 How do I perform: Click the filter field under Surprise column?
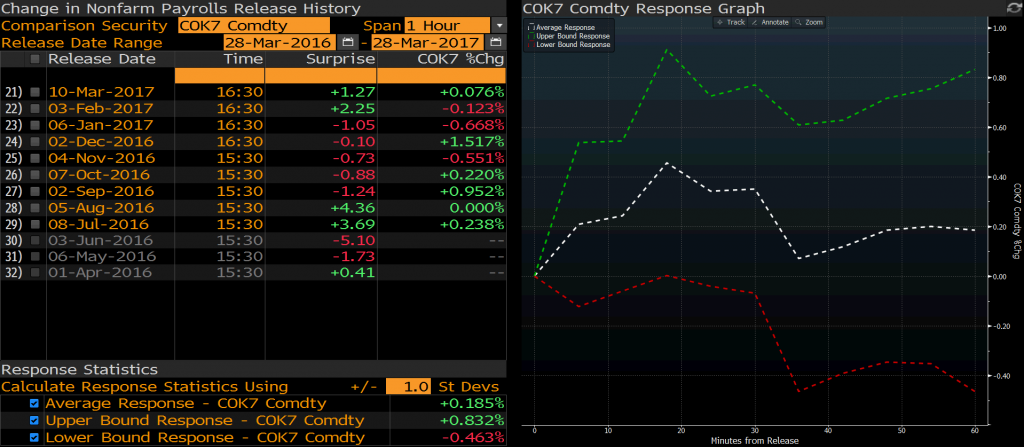coord(320,76)
